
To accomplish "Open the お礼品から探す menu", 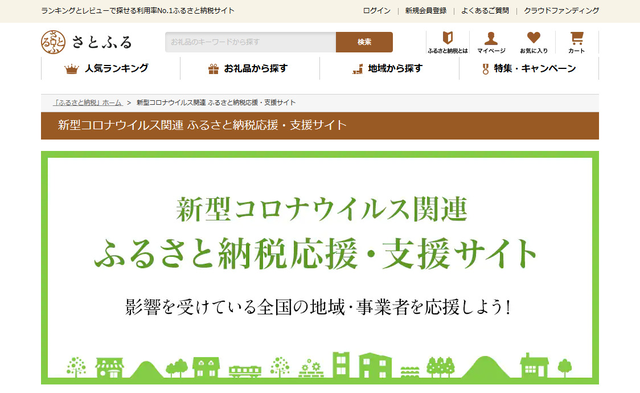I will coord(250,69).
